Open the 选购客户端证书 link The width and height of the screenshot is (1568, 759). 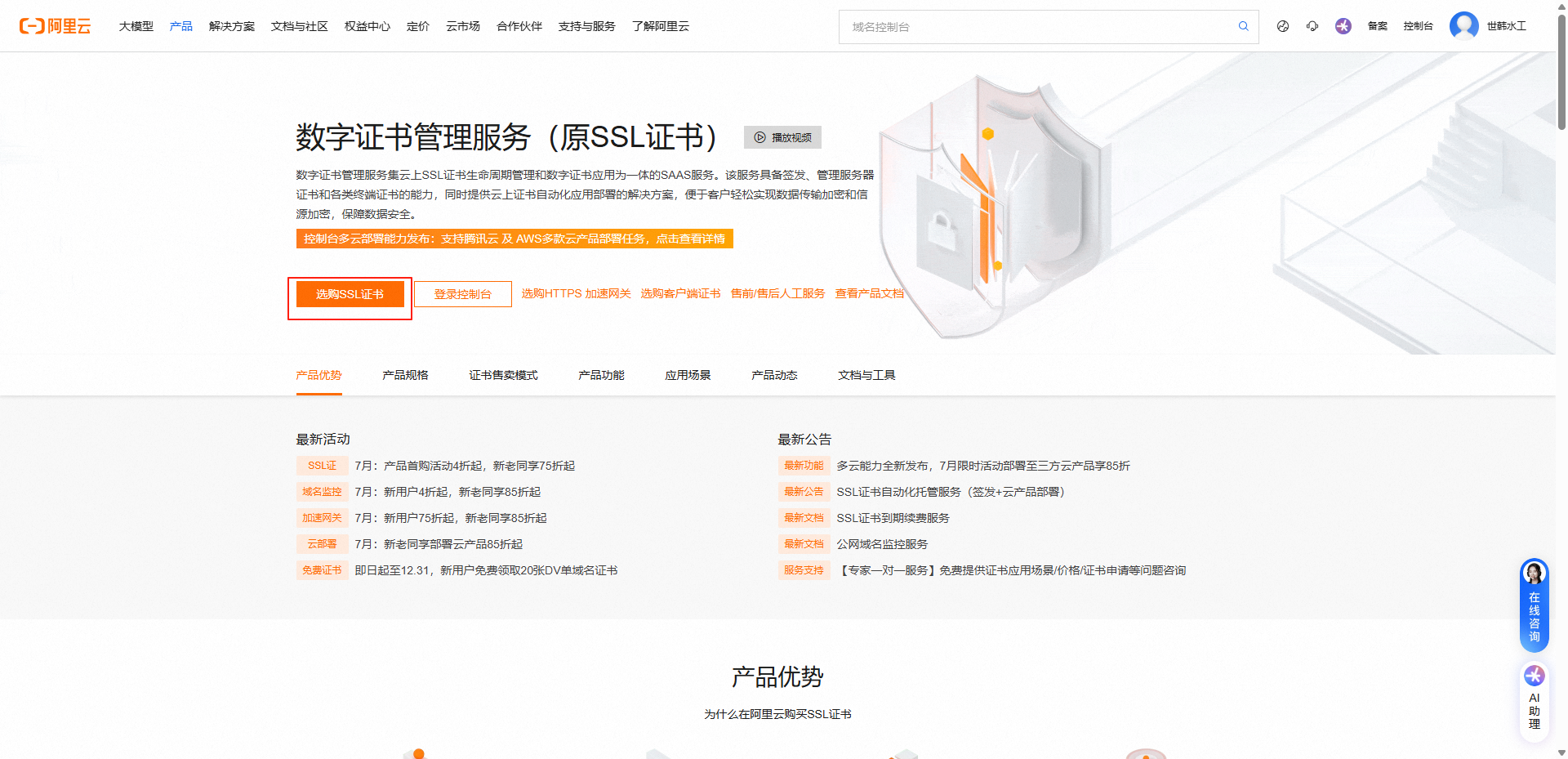[681, 293]
